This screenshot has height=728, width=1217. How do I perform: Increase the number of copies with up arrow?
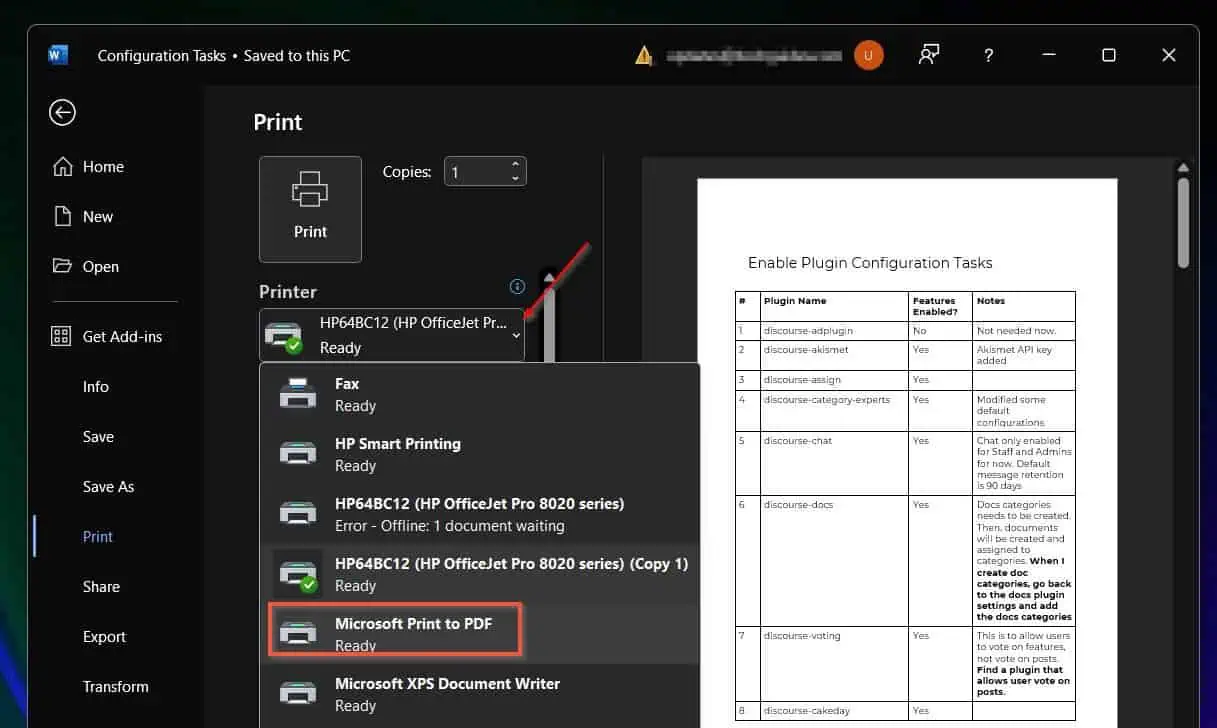515,165
